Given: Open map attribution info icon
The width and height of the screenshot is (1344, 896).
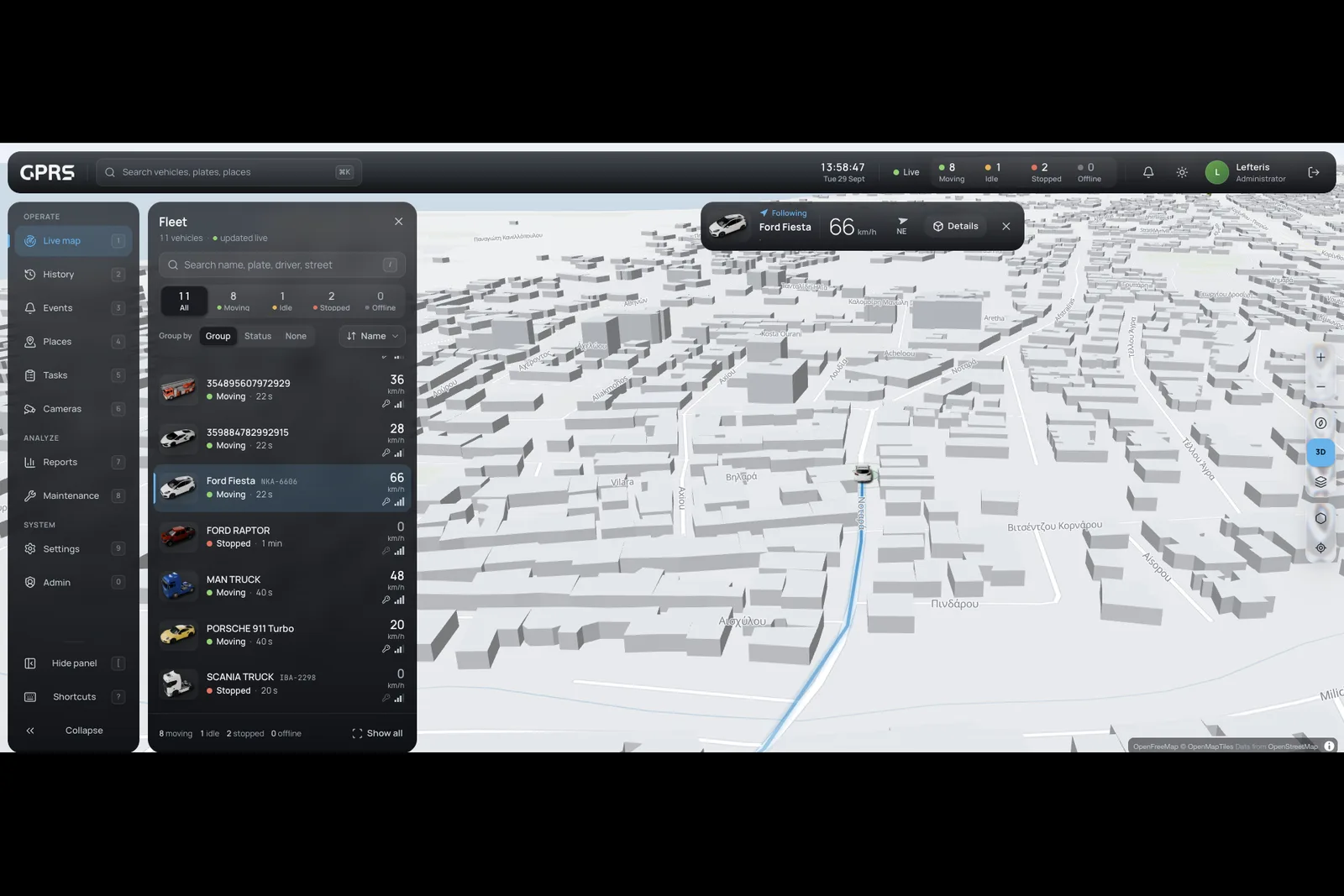Looking at the screenshot, I should [x=1329, y=746].
